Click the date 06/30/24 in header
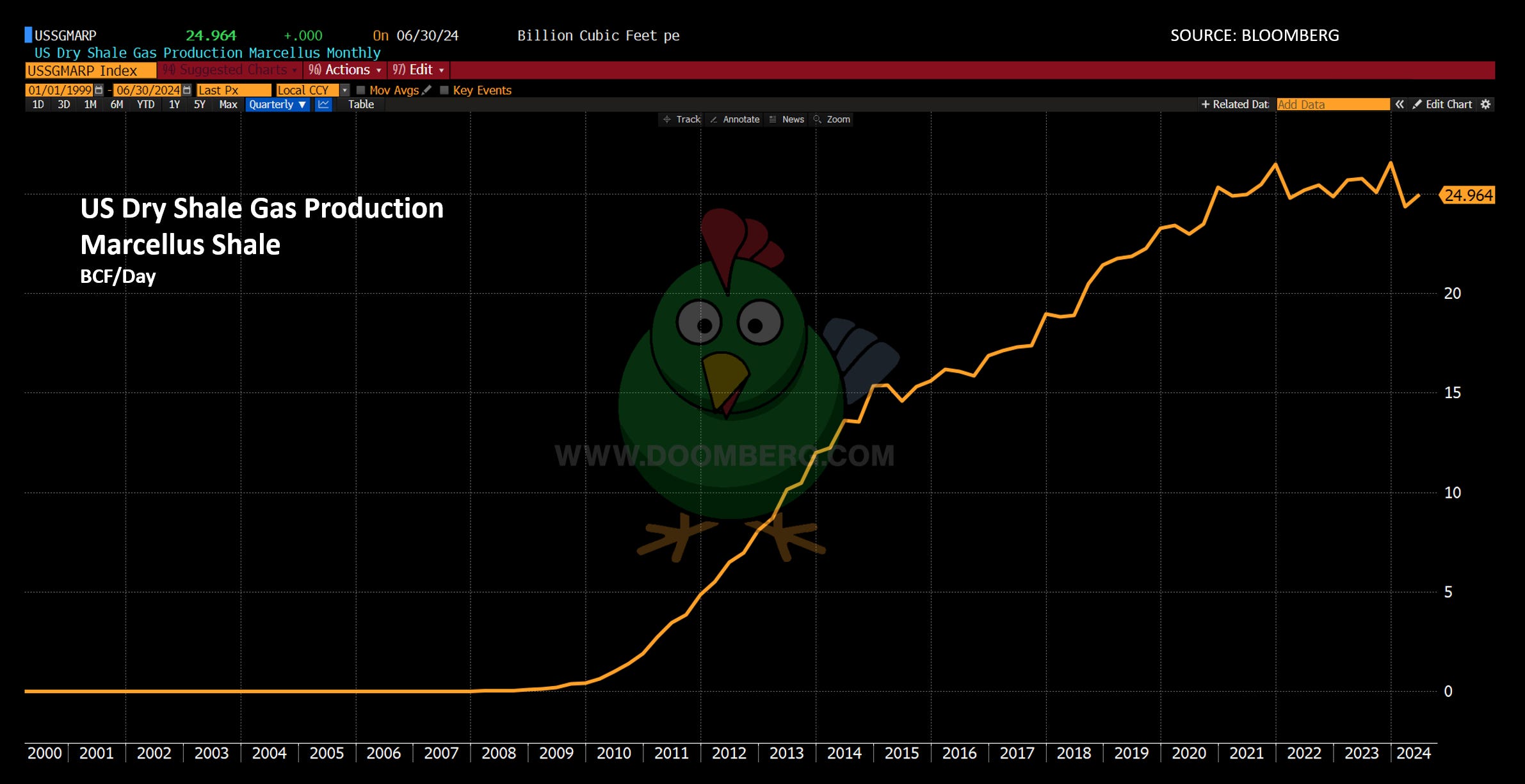Image resolution: width=1525 pixels, height=784 pixels. pos(428,35)
